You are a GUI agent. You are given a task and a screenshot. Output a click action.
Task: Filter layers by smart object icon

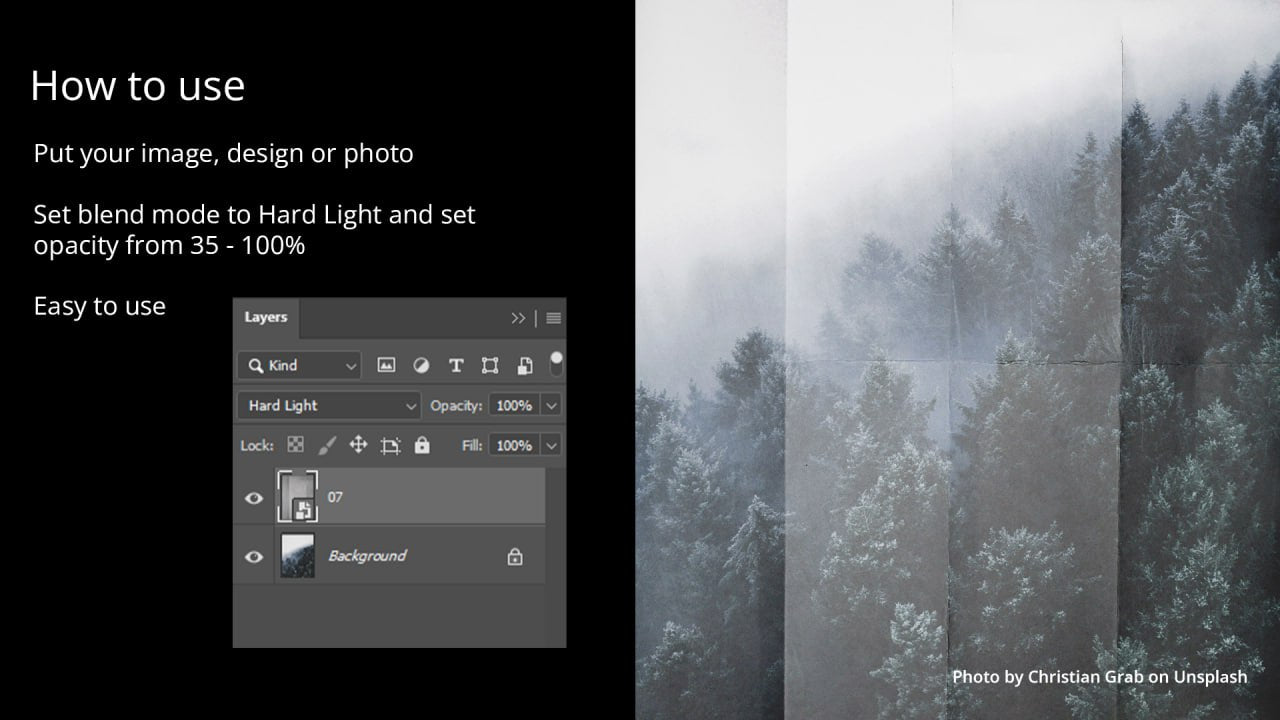(525, 366)
